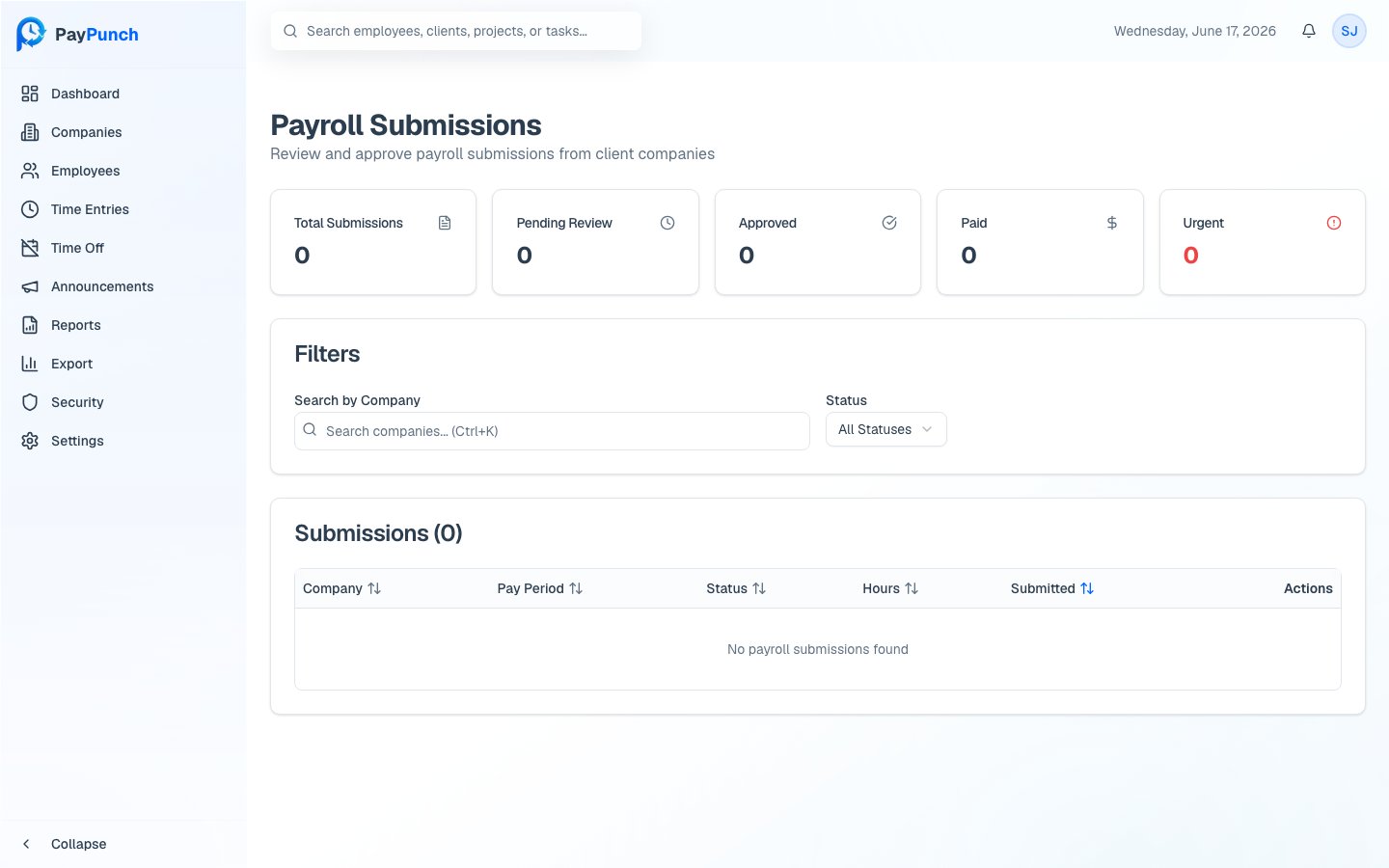Click the Total Submissions card
Viewport: 1389px width, 868px height.
click(373, 242)
